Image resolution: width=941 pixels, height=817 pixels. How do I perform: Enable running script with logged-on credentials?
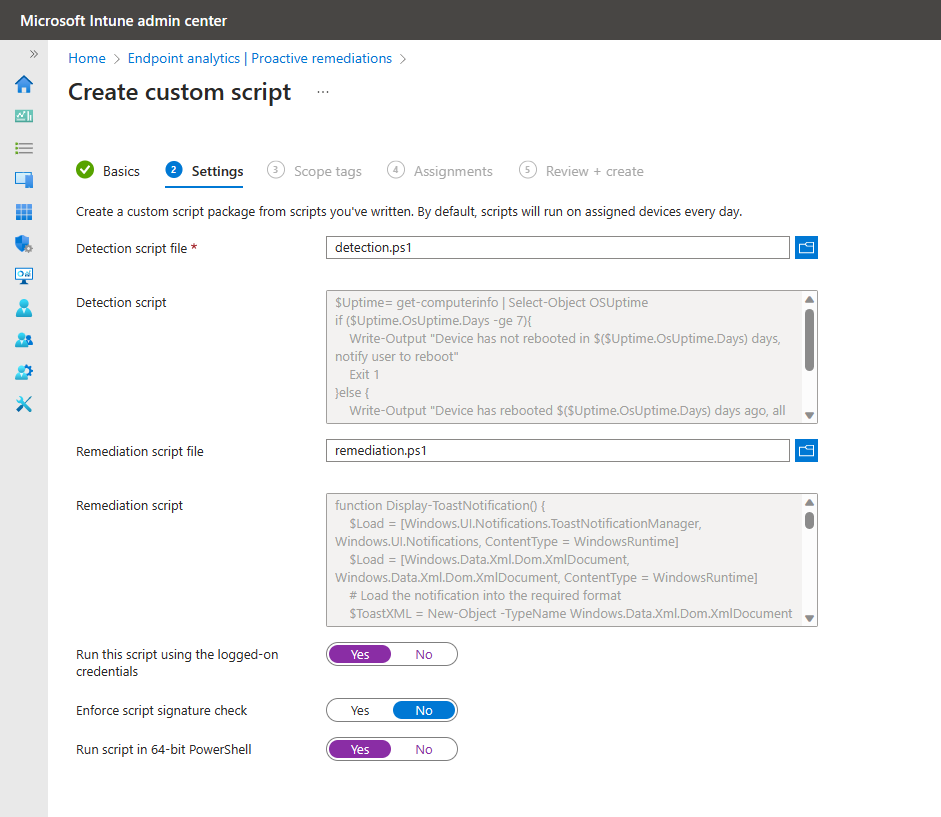360,654
